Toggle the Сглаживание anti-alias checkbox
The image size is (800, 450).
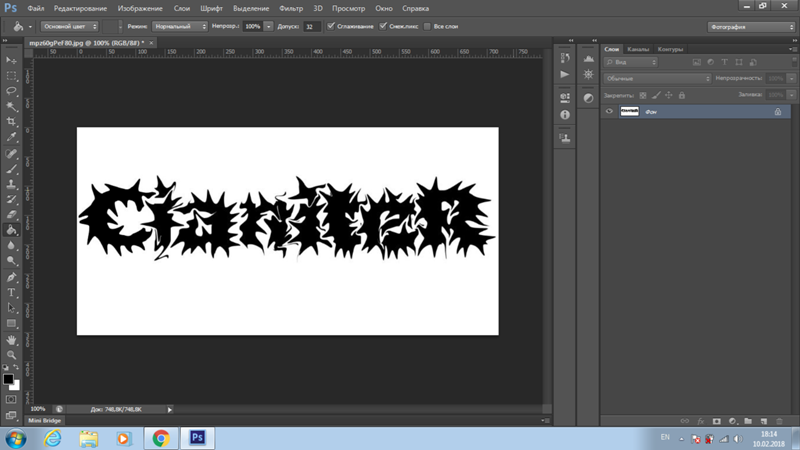coord(331,26)
